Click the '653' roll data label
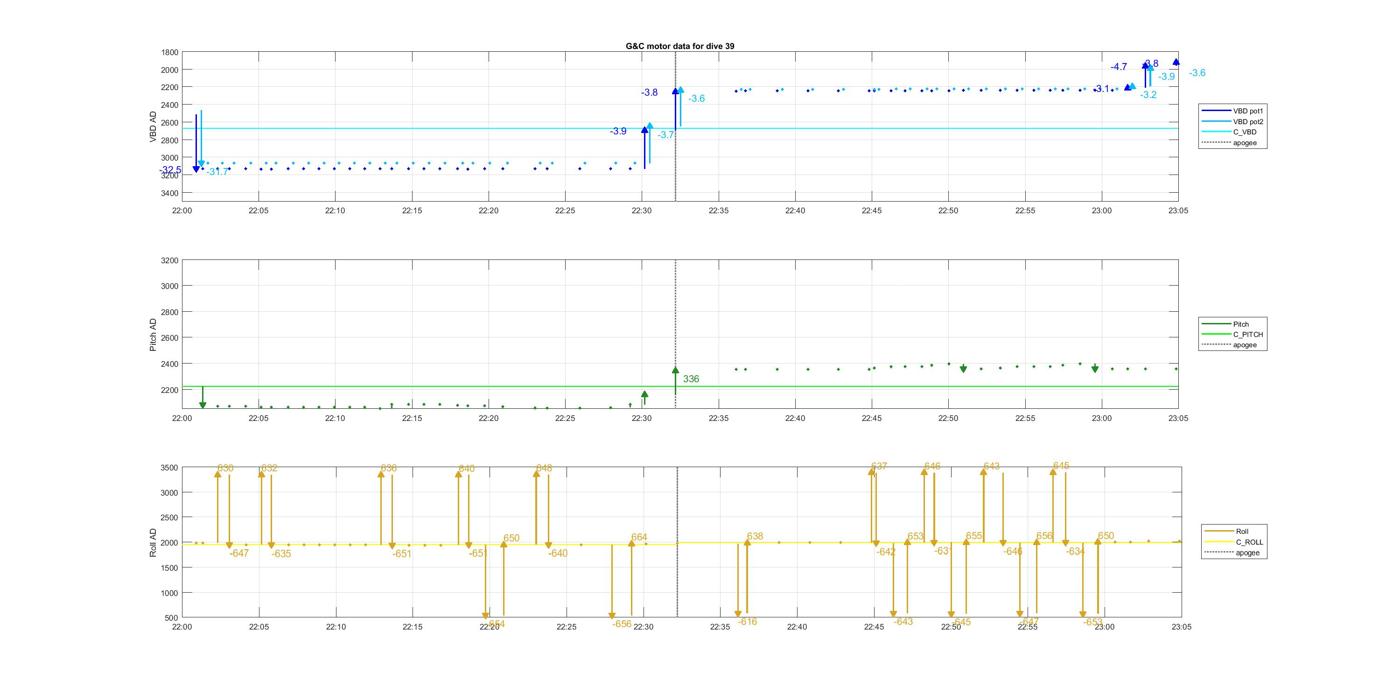The image size is (1400, 693). click(916, 537)
